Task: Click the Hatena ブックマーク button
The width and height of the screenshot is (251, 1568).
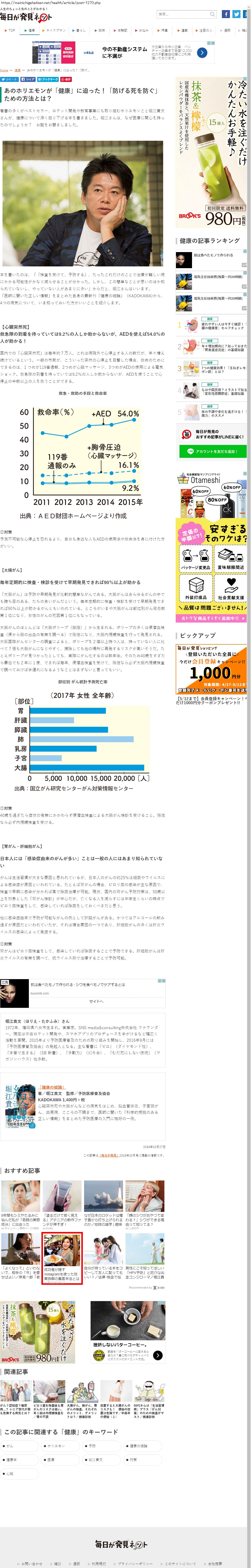Action: pyautogui.click(x=48, y=79)
